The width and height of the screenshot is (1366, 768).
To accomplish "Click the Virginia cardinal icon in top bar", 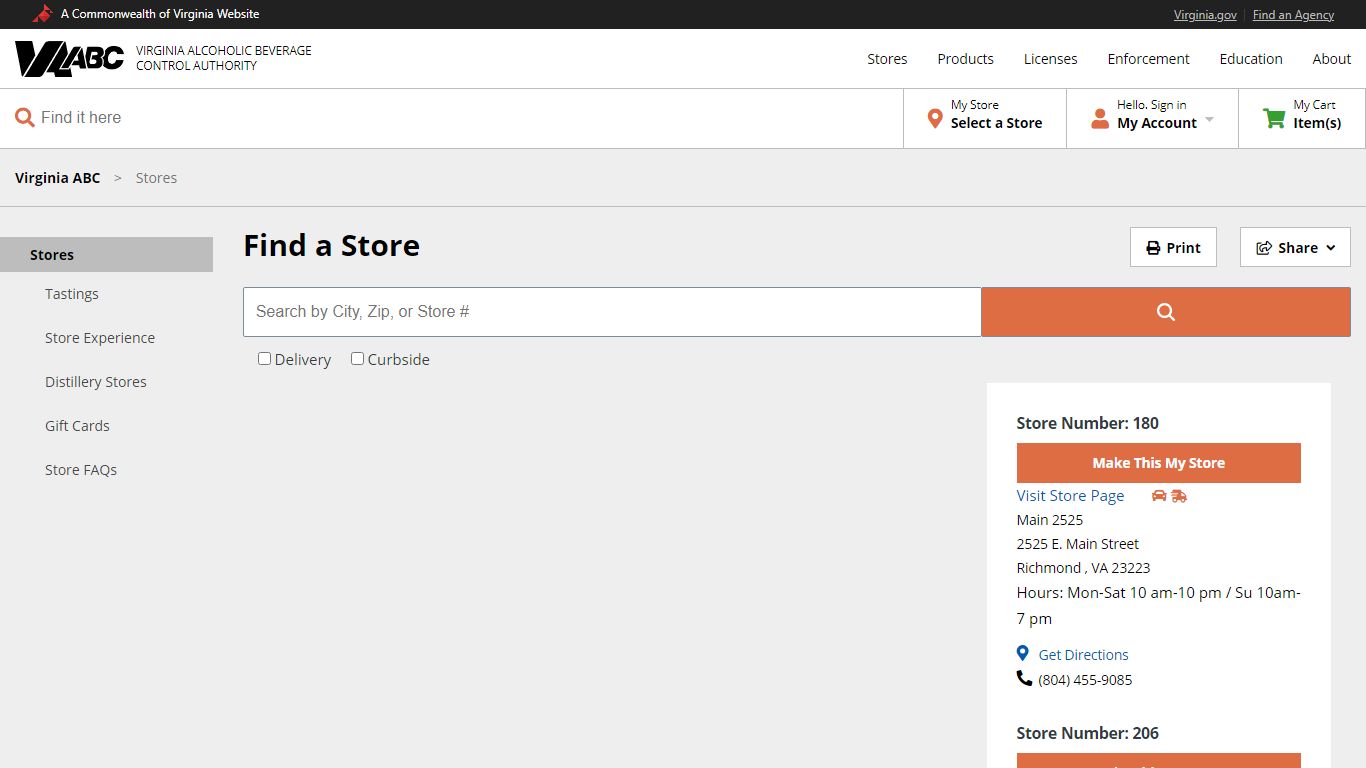I will 42,14.
